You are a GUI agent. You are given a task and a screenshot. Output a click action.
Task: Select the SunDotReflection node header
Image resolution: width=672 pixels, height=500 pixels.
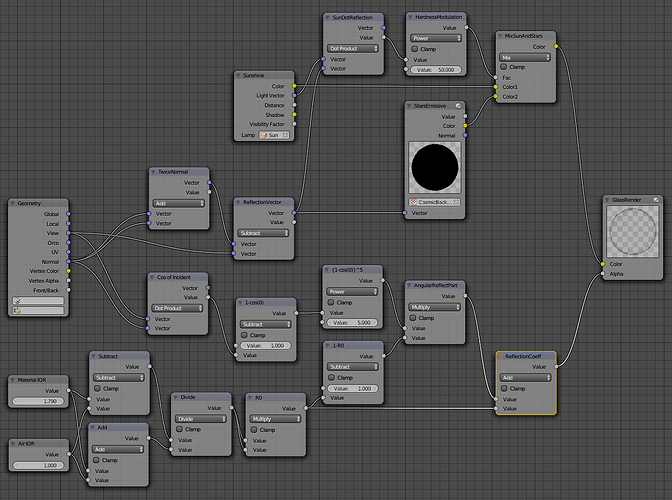(353, 18)
